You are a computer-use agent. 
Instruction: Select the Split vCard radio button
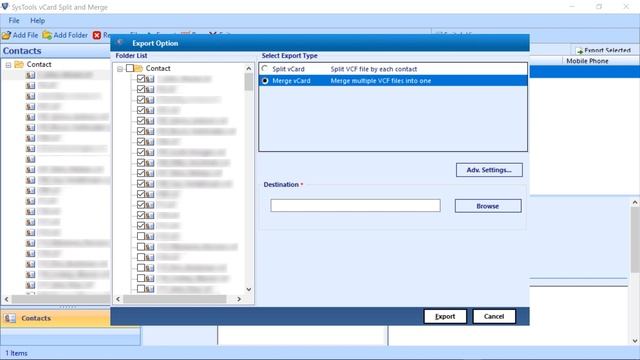point(265,69)
